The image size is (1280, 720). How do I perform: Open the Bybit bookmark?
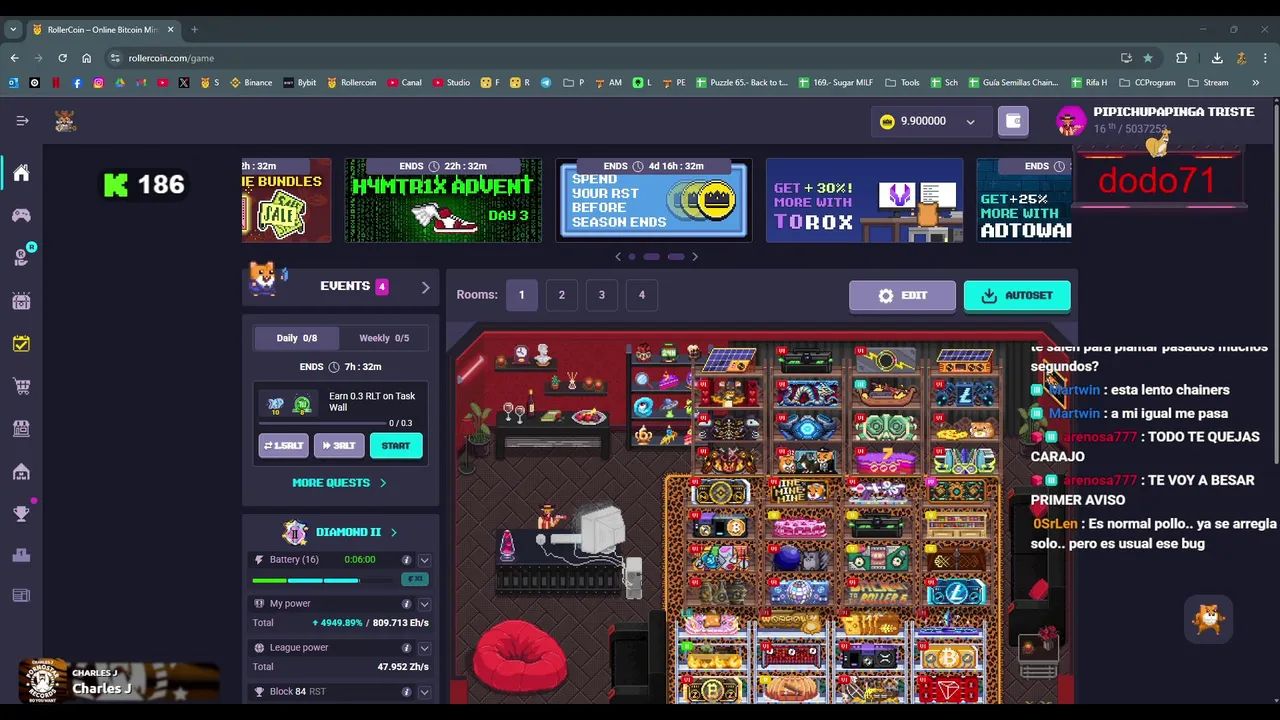pos(300,83)
